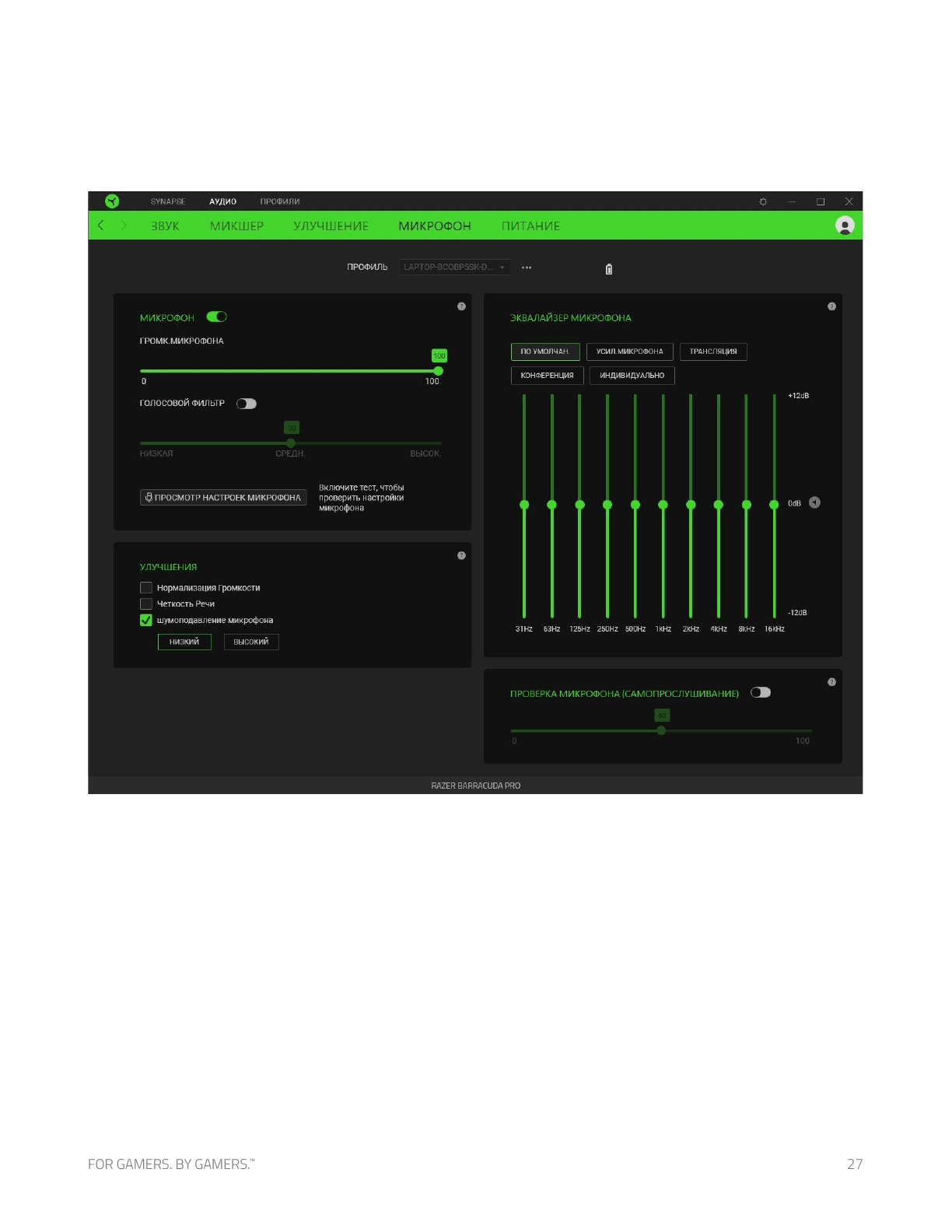Open help icon in Улучшения panel
This screenshot has height=1232, width=952.
coord(461,555)
